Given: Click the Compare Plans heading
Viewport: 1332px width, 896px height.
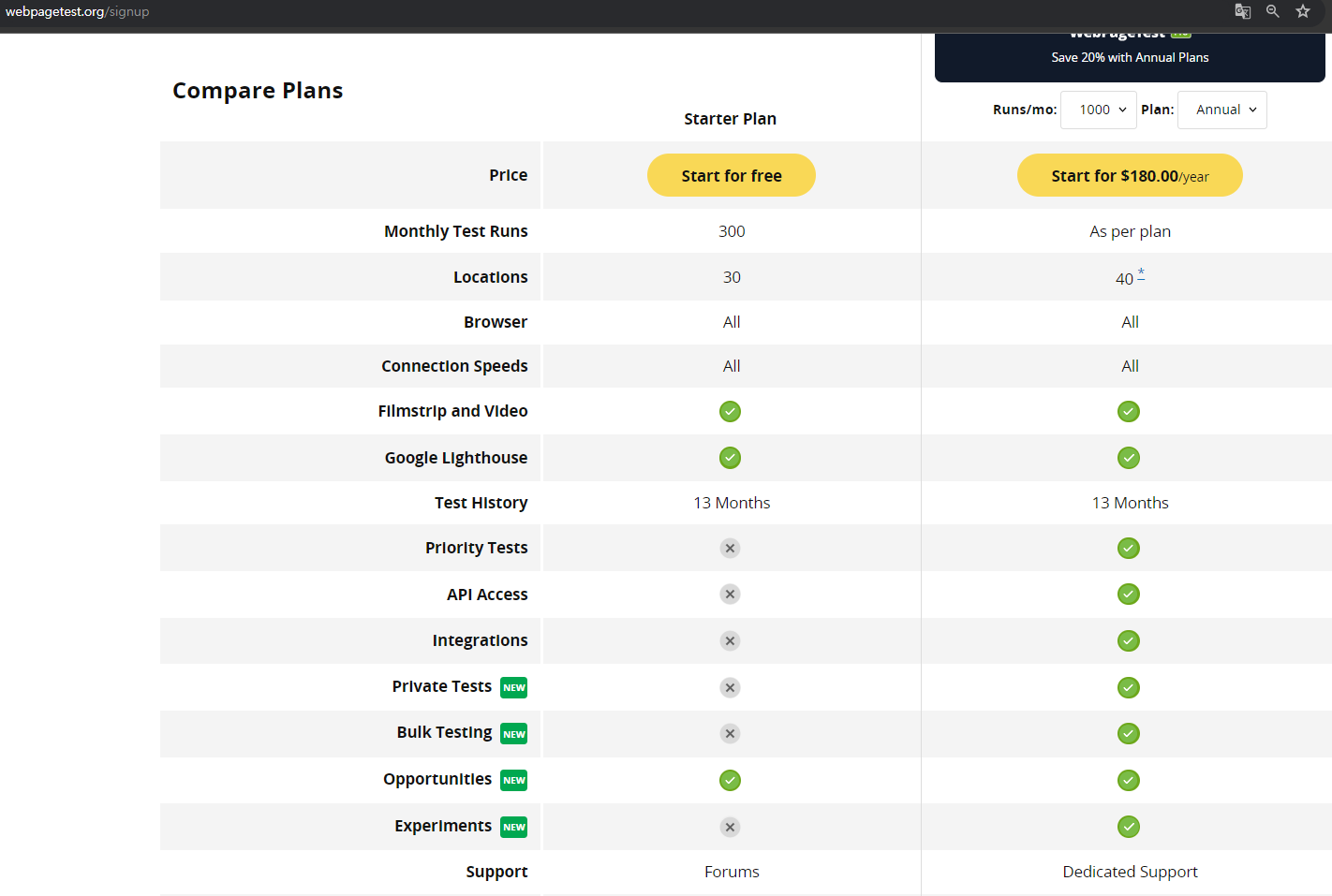Looking at the screenshot, I should (258, 90).
